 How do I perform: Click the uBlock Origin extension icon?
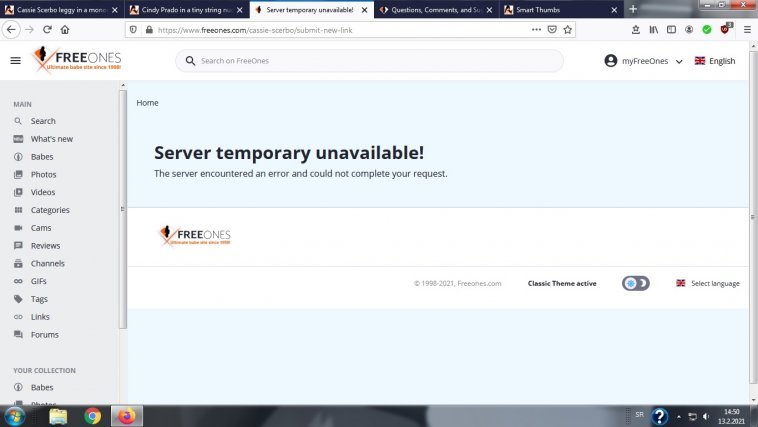click(725, 29)
